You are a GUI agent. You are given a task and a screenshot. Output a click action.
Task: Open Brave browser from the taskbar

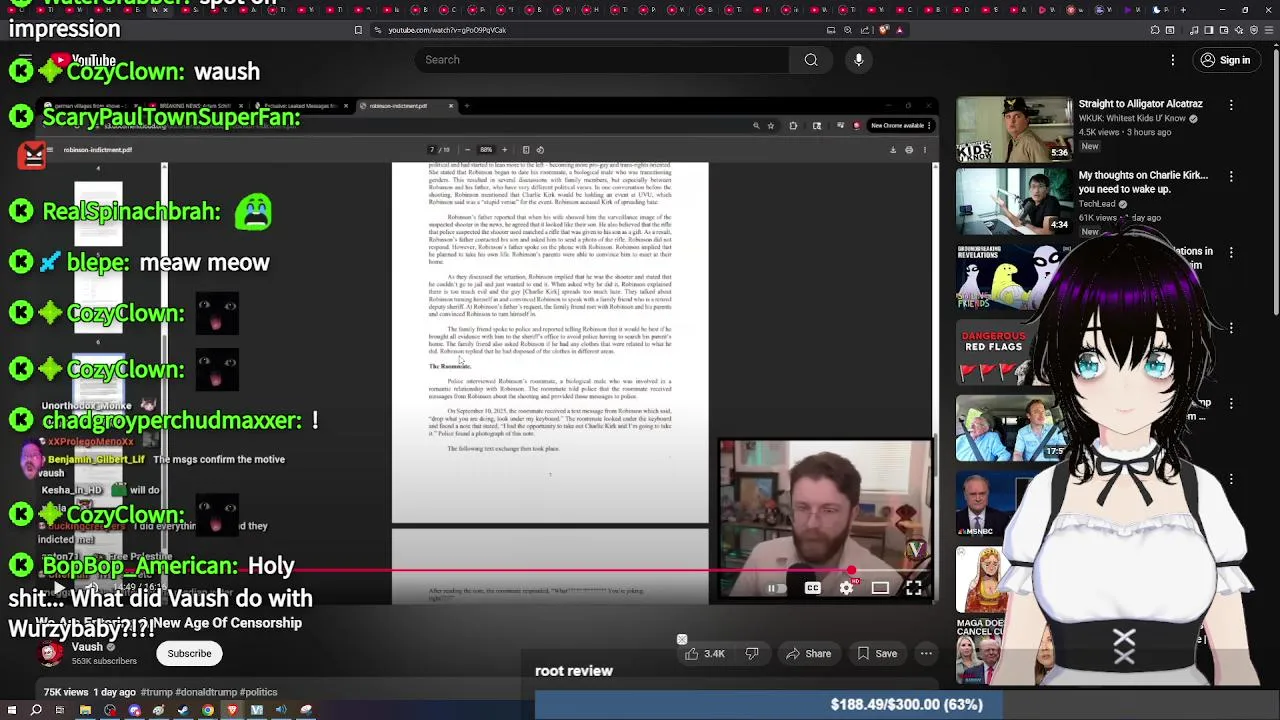tap(232, 710)
